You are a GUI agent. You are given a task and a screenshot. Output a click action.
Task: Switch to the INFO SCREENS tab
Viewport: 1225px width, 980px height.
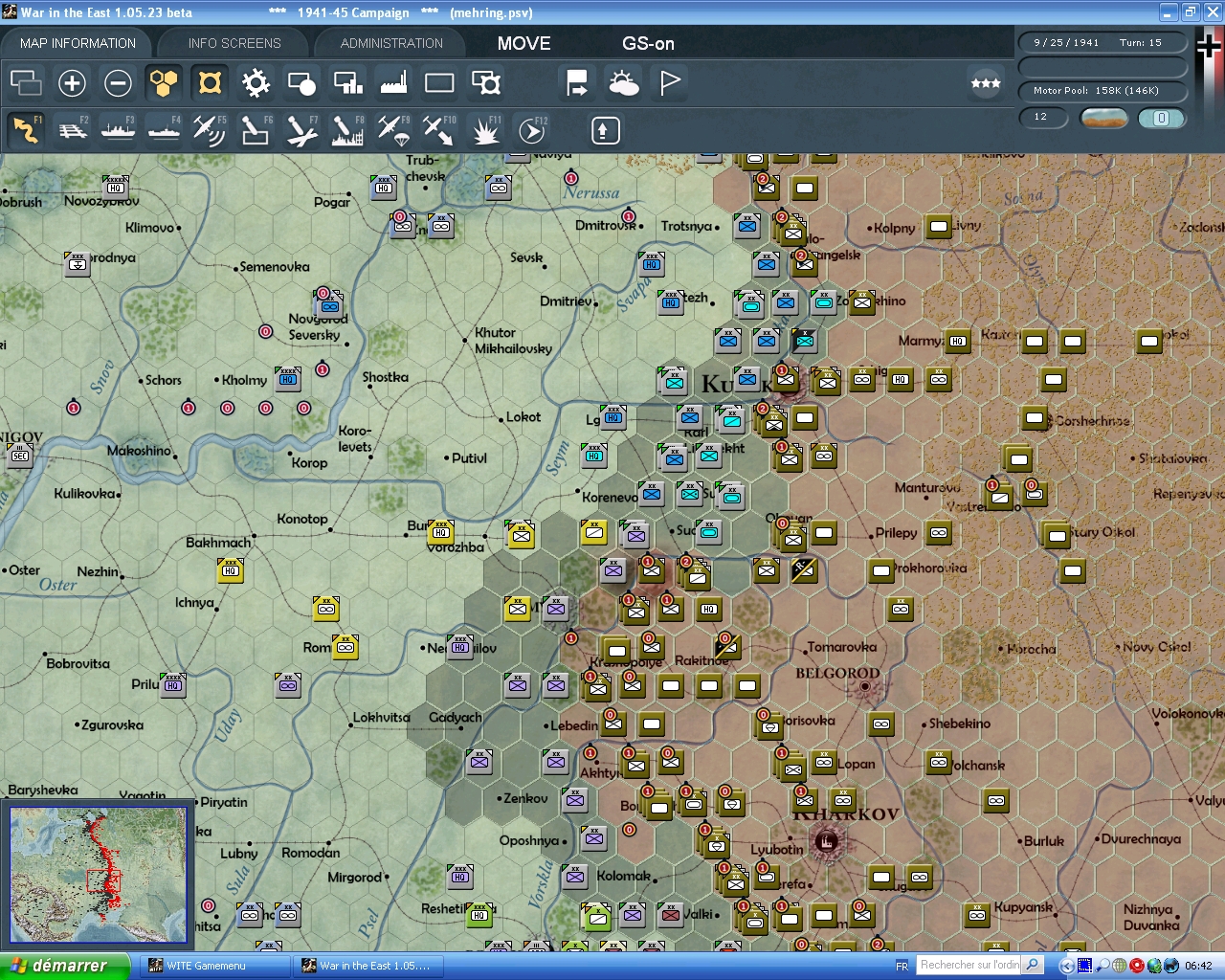[234, 43]
